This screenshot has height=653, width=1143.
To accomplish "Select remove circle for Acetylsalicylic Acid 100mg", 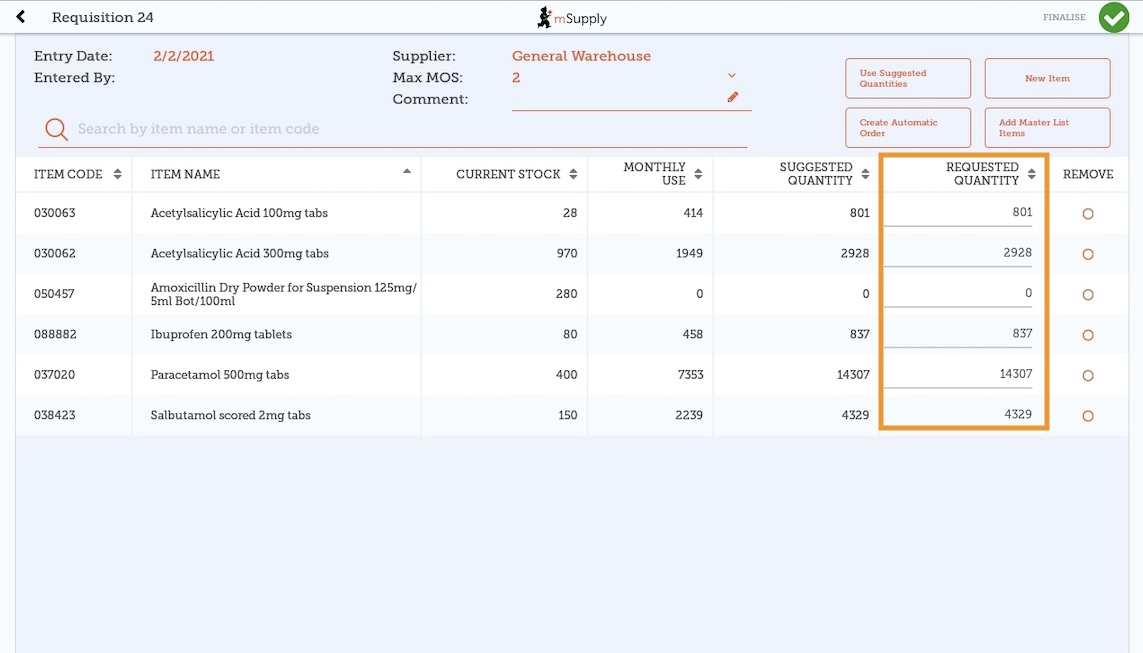I will (1088, 214).
